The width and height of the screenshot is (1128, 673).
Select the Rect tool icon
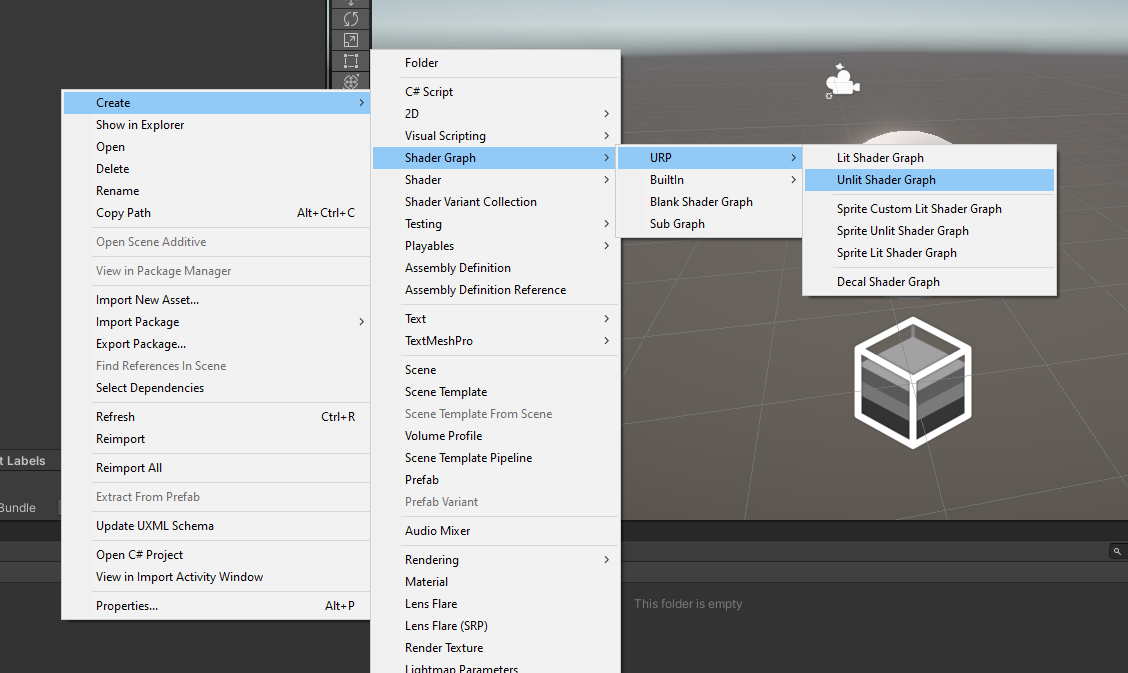click(x=350, y=60)
